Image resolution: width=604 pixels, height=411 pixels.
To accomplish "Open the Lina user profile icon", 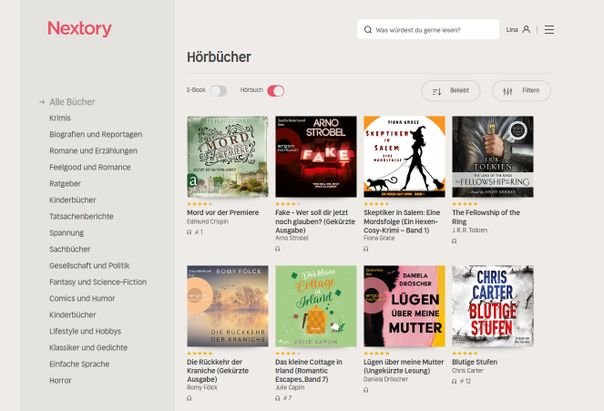I will coord(526,30).
